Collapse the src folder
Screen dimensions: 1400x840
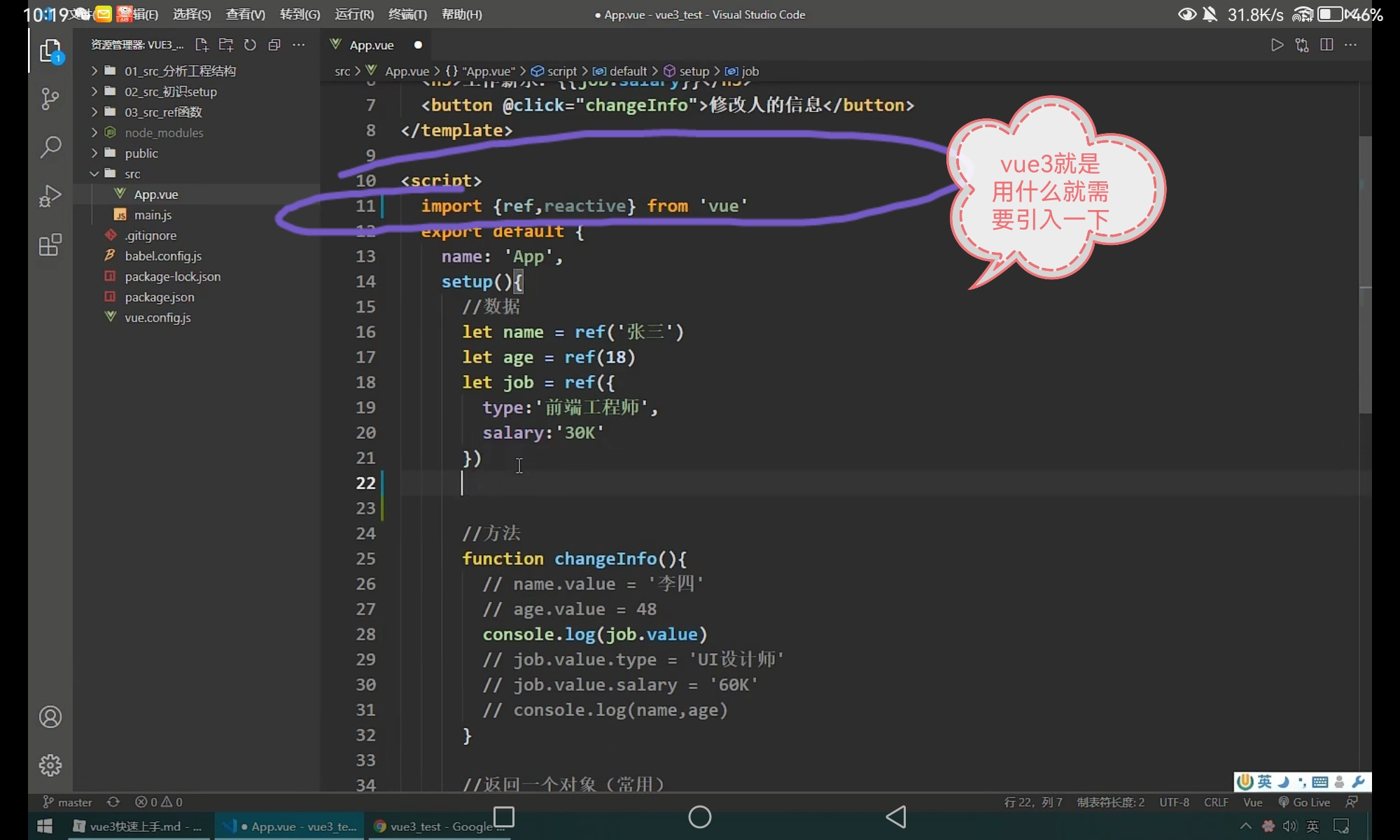132,174
